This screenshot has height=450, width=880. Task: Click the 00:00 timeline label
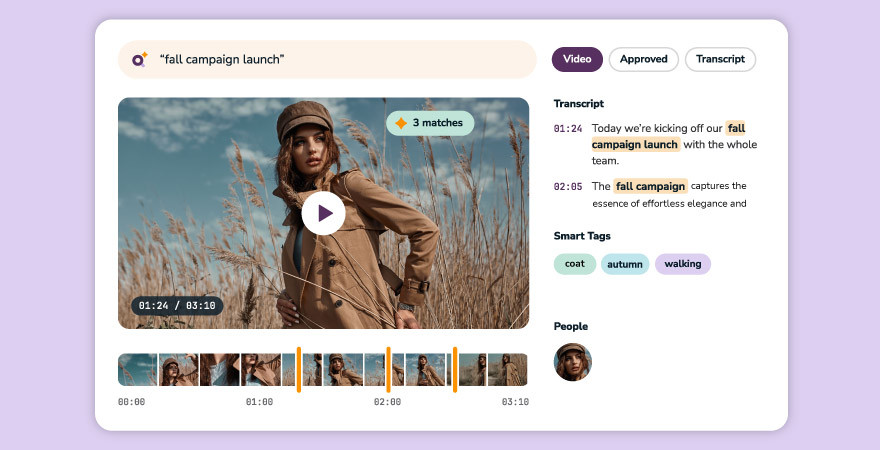pos(131,402)
